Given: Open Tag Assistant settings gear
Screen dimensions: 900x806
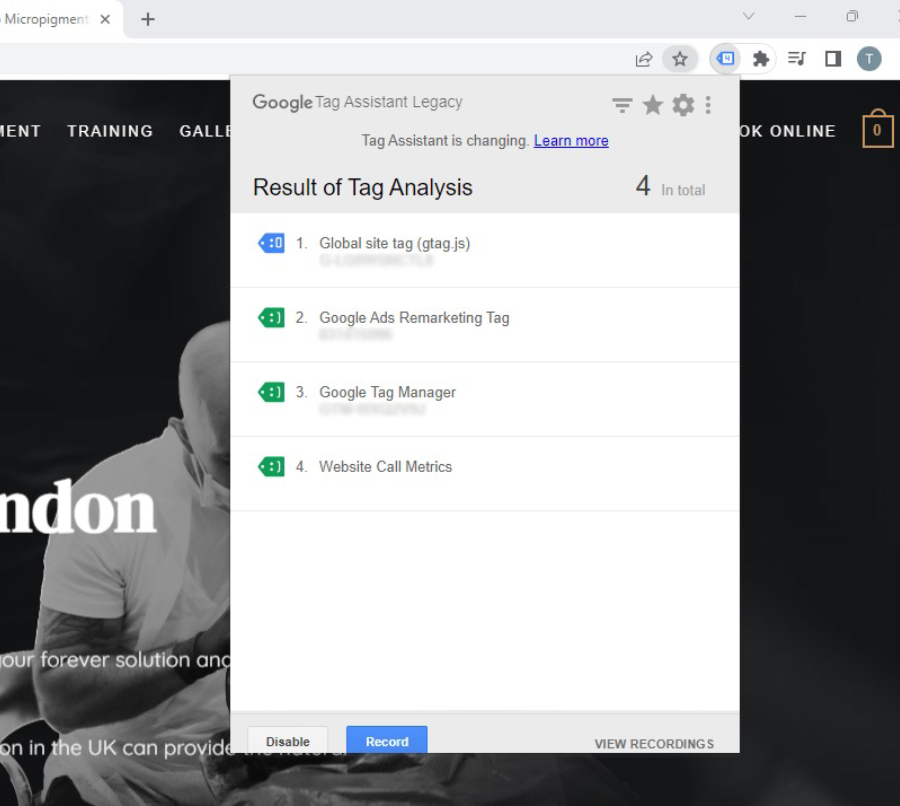Looking at the screenshot, I should 683,105.
